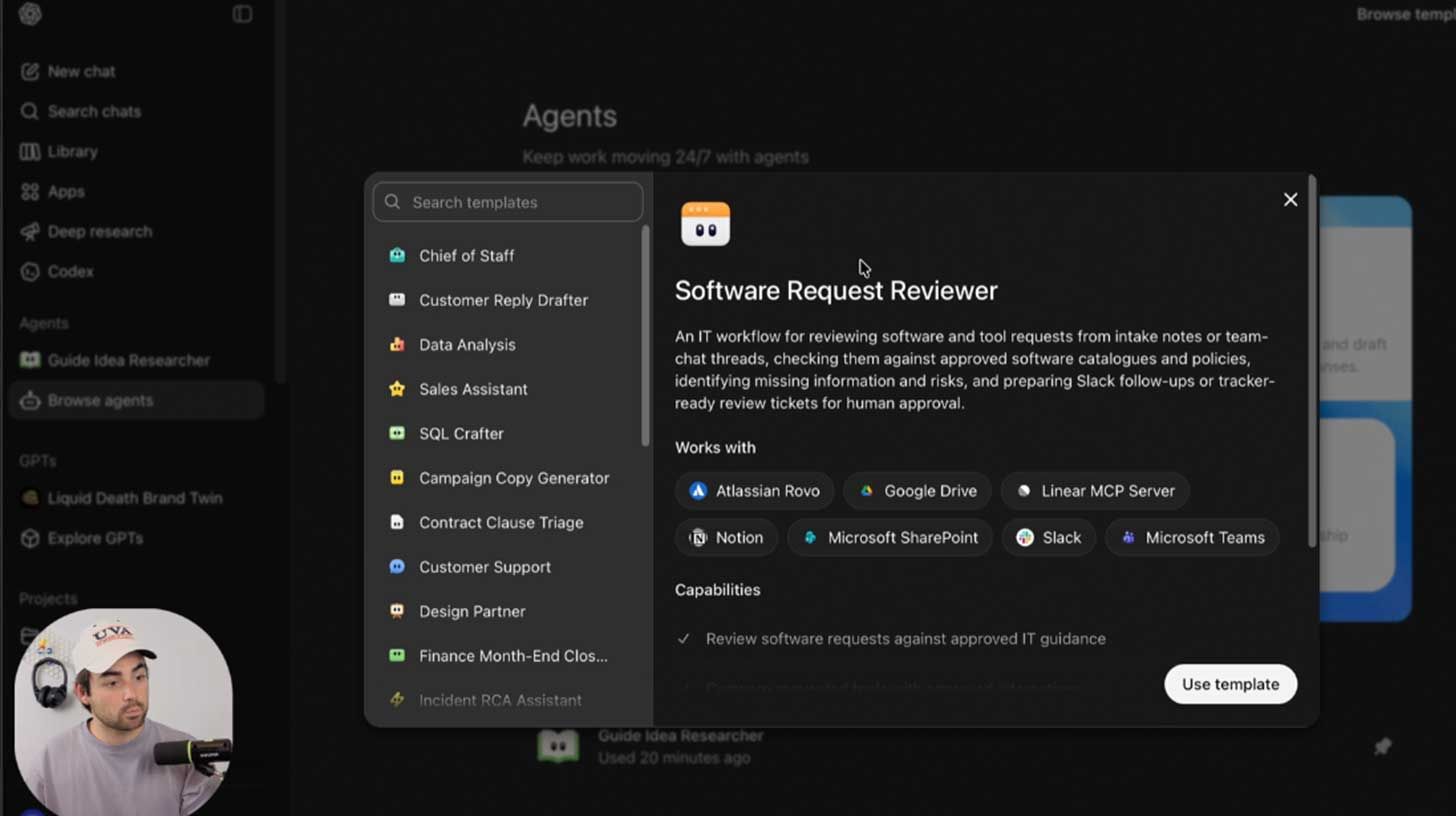Click the template details panel scrollbar

[1312, 362]
